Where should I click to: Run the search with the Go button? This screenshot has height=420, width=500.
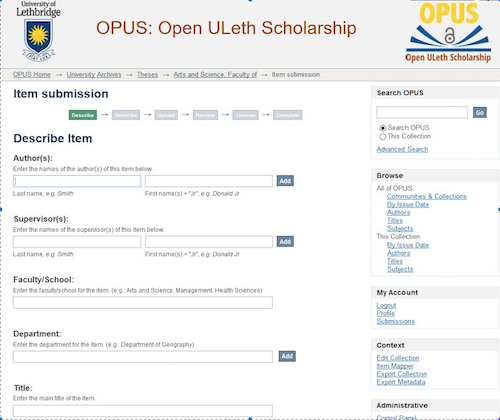pos(480,112)
